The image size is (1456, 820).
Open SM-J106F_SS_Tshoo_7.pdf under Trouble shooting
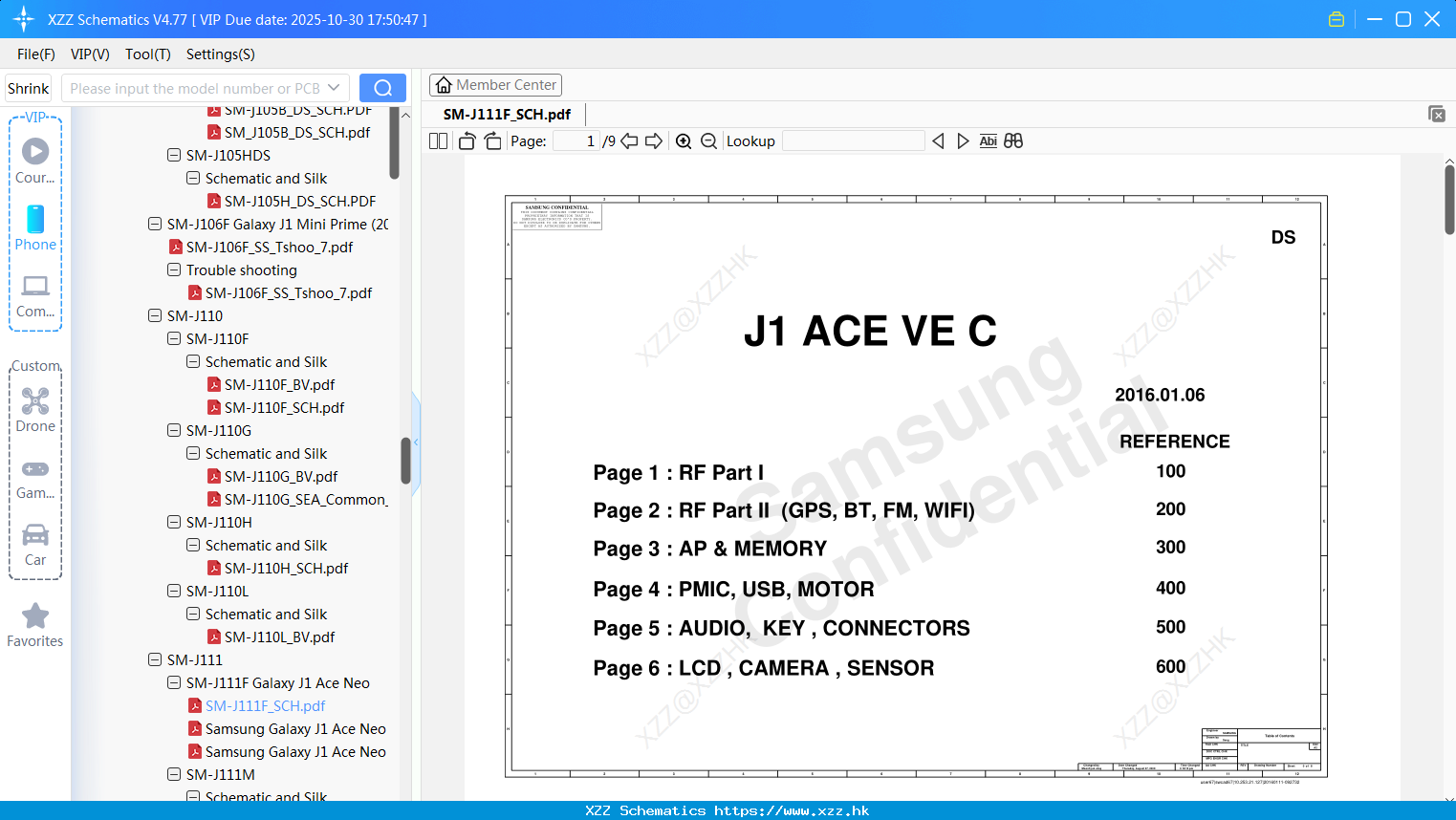coord(289,292)
